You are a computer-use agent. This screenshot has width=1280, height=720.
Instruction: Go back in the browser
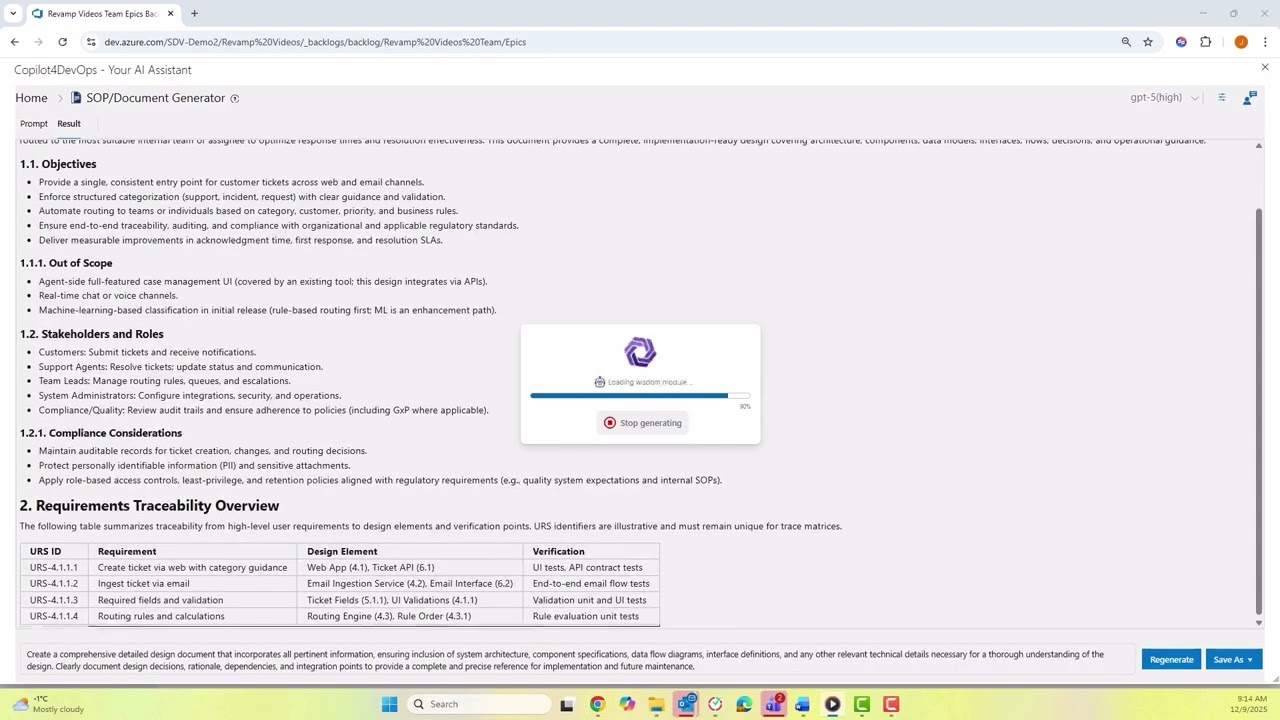click(x=14, y=42)
